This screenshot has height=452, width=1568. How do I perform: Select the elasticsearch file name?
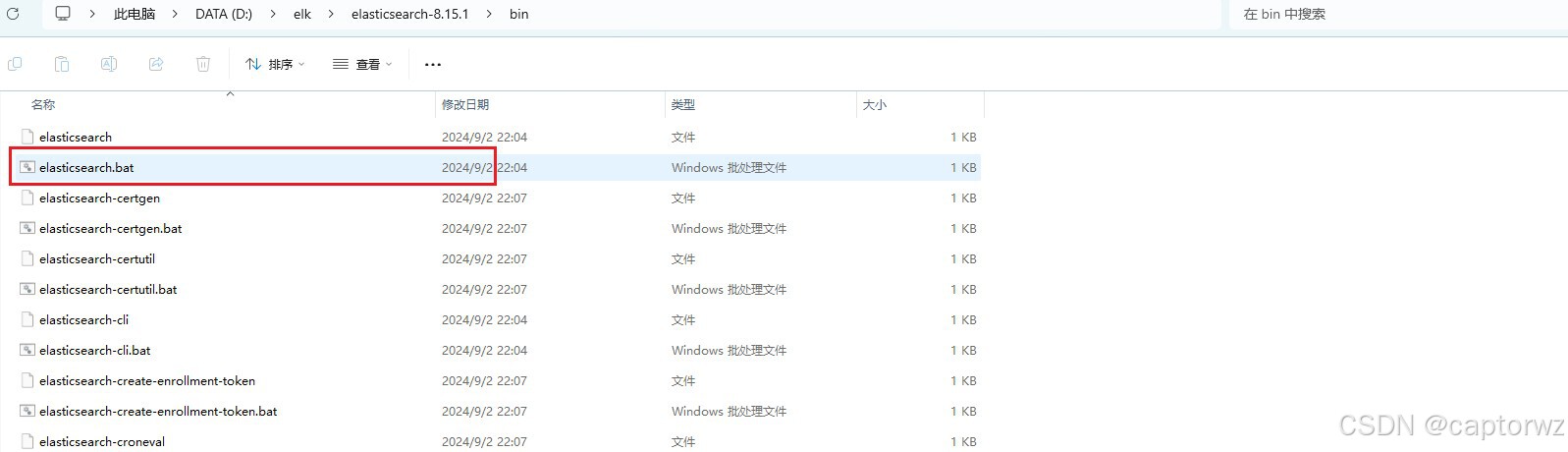(x=76, y=137)
